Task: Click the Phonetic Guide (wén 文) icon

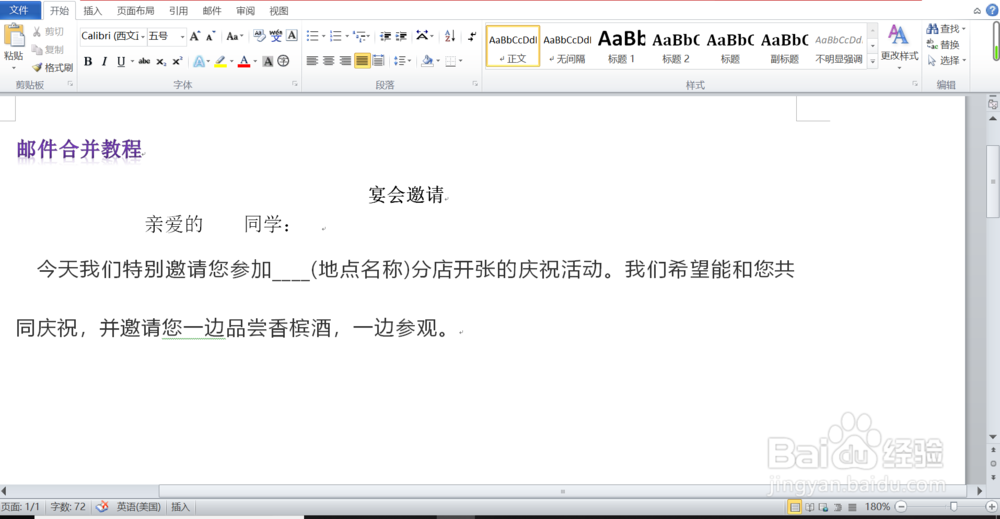Action: [x=276, y=36]
